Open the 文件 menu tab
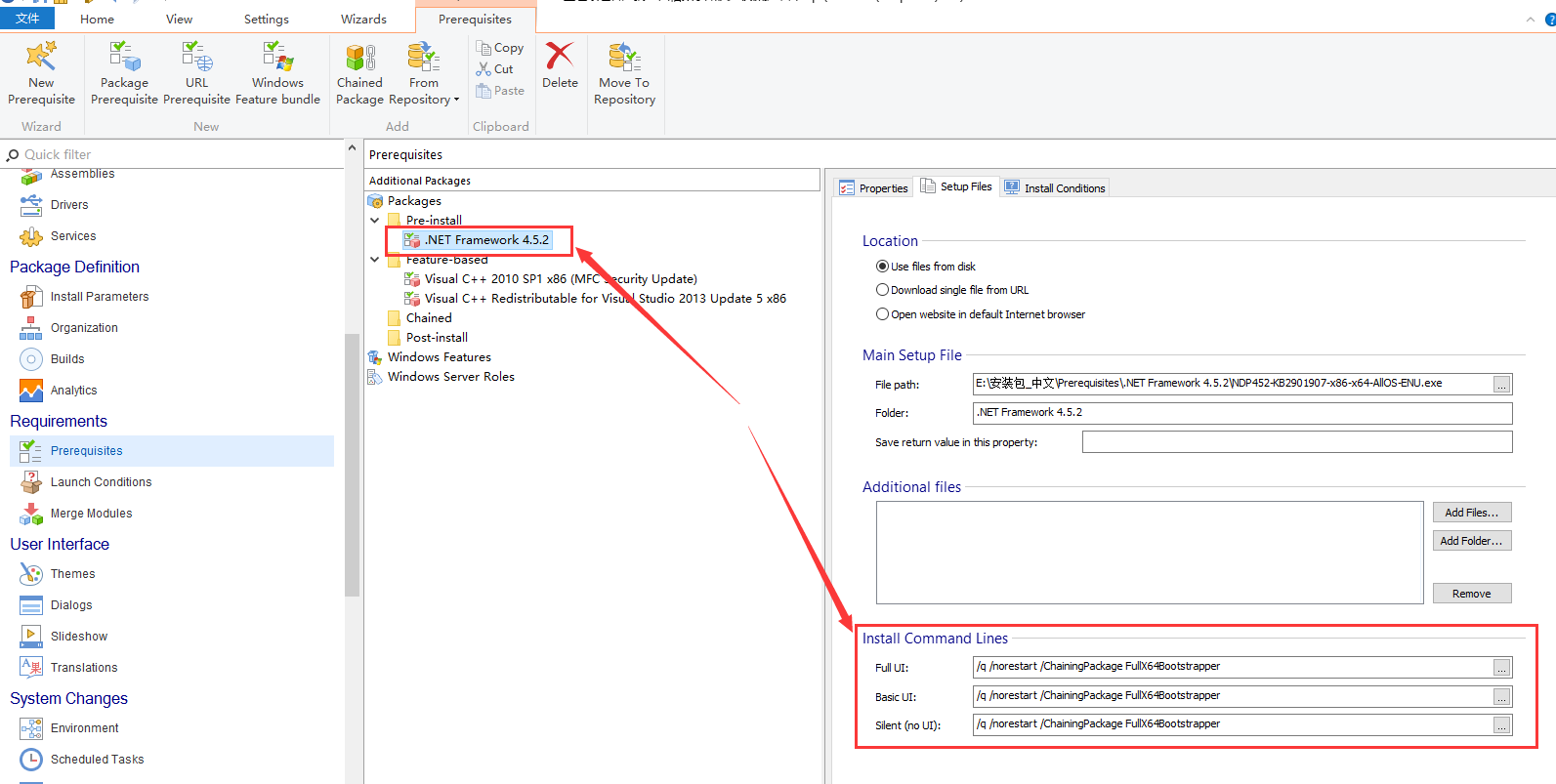 click(x=27, y=19)
